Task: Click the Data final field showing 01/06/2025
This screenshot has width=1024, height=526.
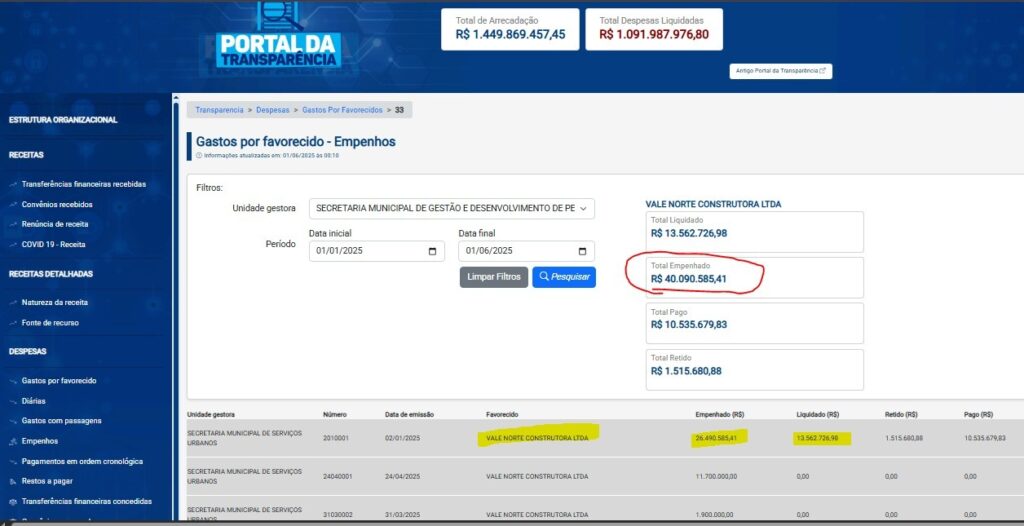Action: [526, 252]
